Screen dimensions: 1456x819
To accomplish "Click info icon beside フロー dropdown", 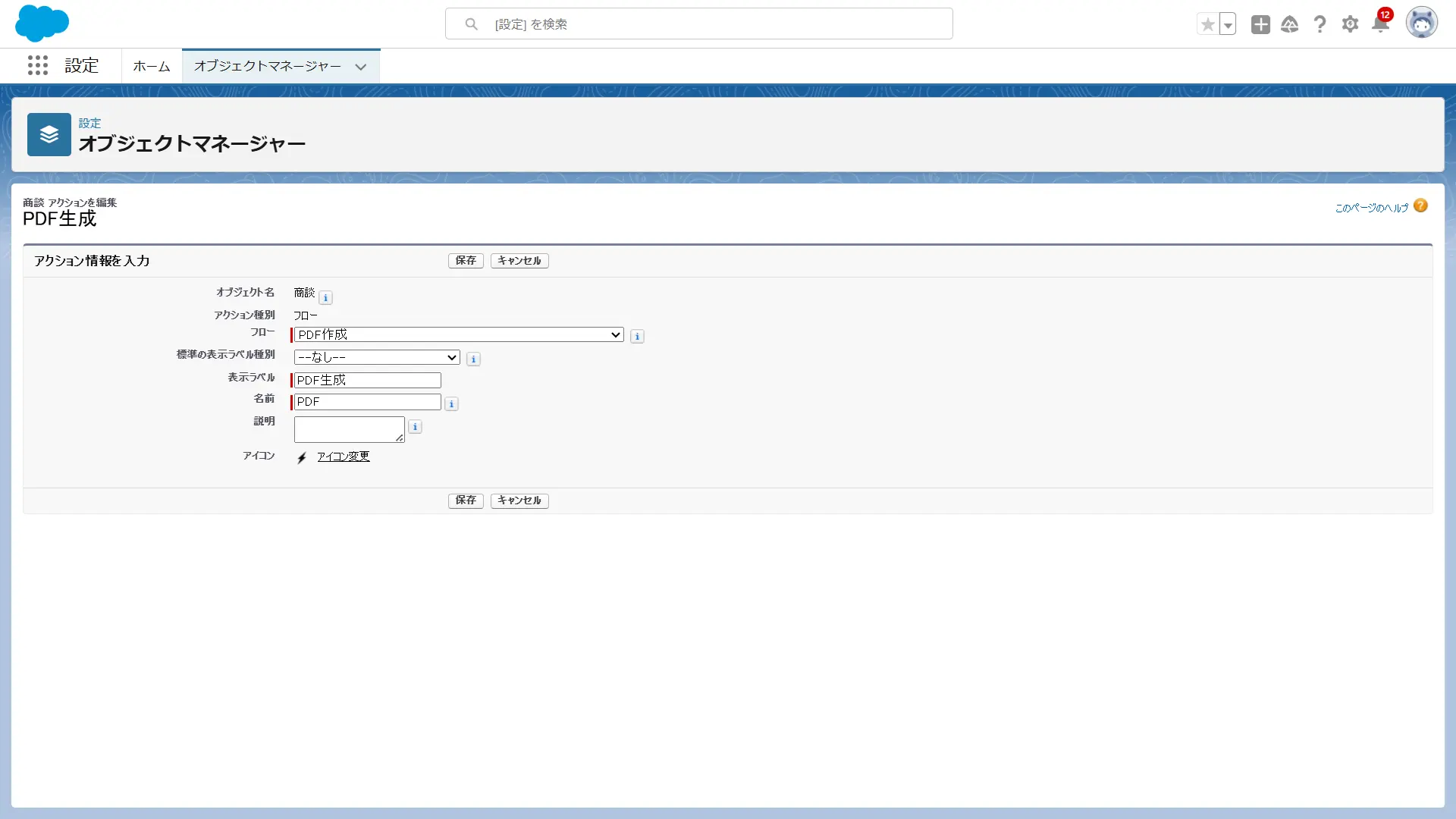I will (x=637, y=336).
